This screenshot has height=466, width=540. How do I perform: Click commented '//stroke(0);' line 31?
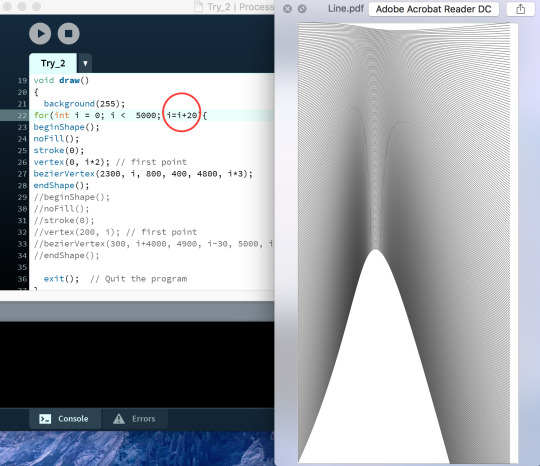coord(64,220)
